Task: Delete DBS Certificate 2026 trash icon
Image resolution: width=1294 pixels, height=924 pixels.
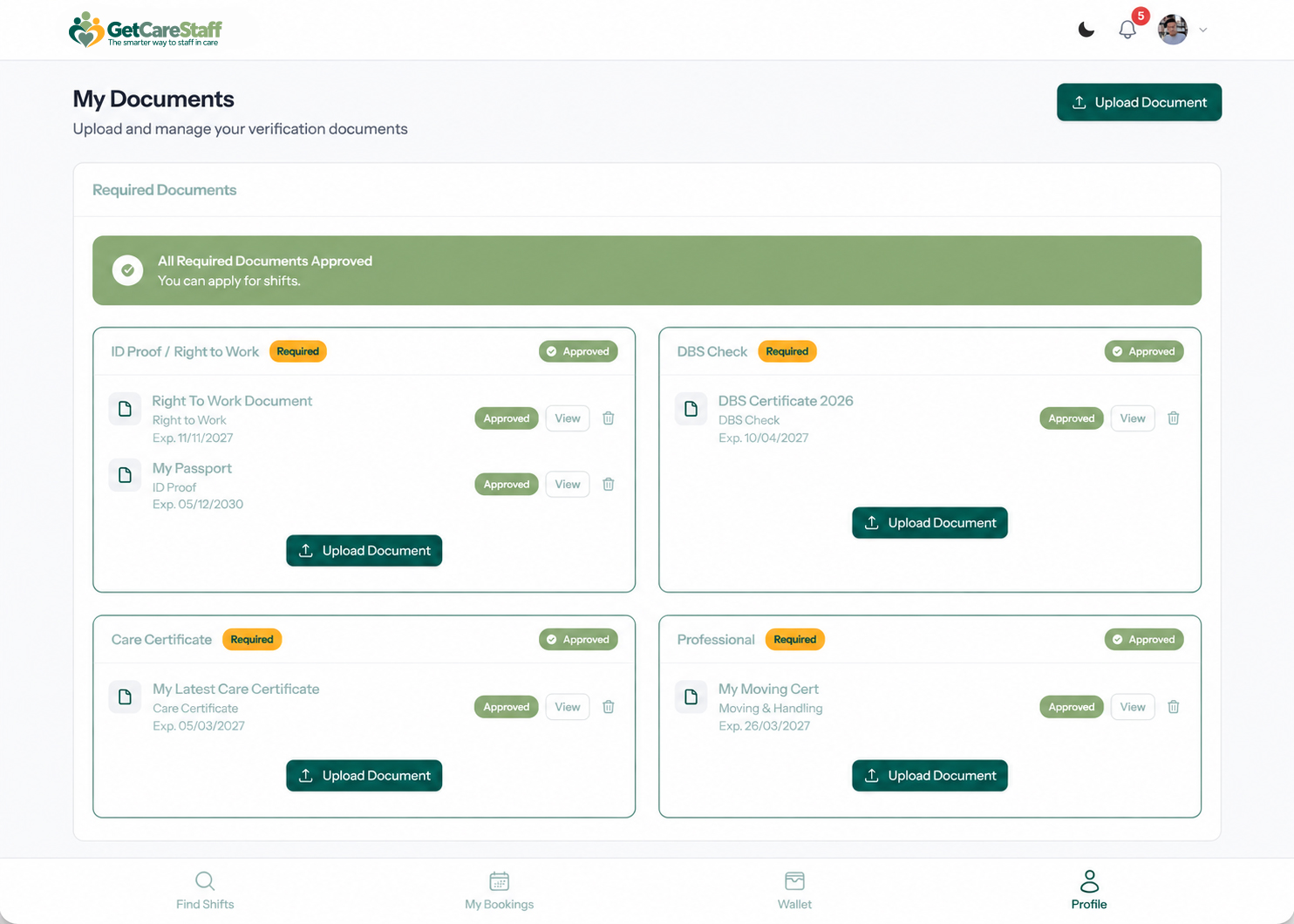Action: (1174, 418)
